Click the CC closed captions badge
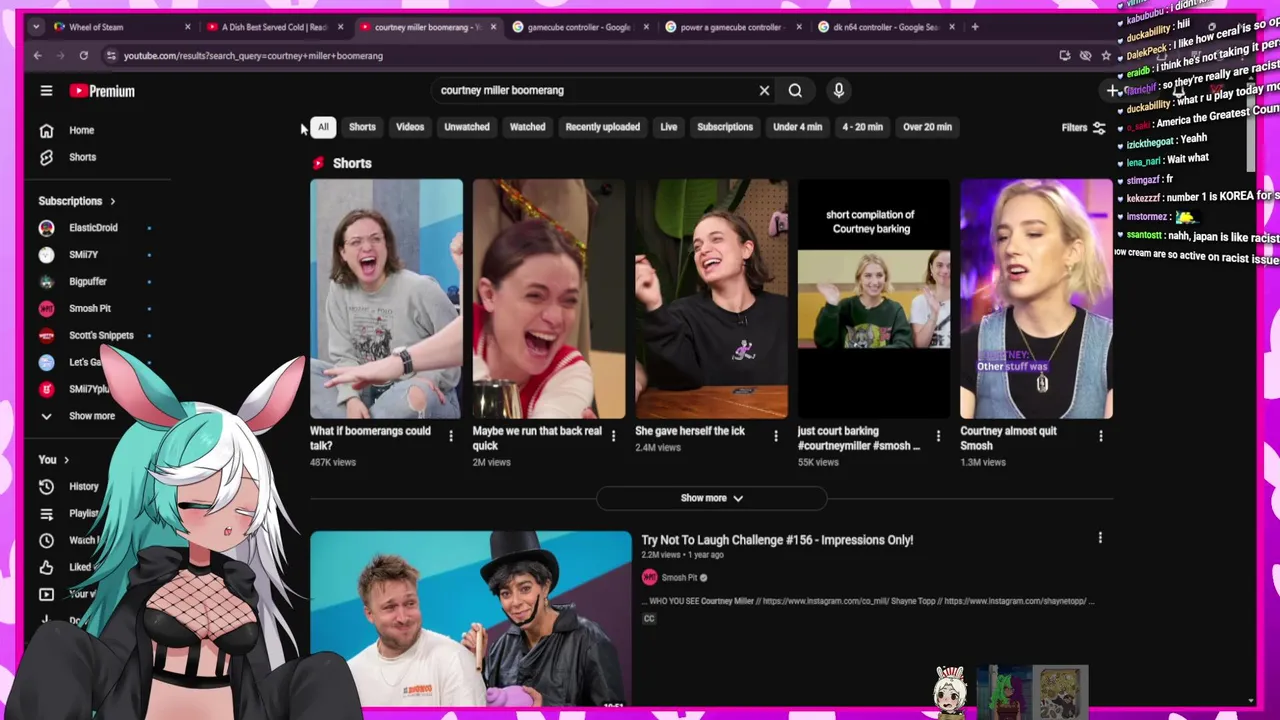The height and width of the screenshot is (720, 1280). 649,619
